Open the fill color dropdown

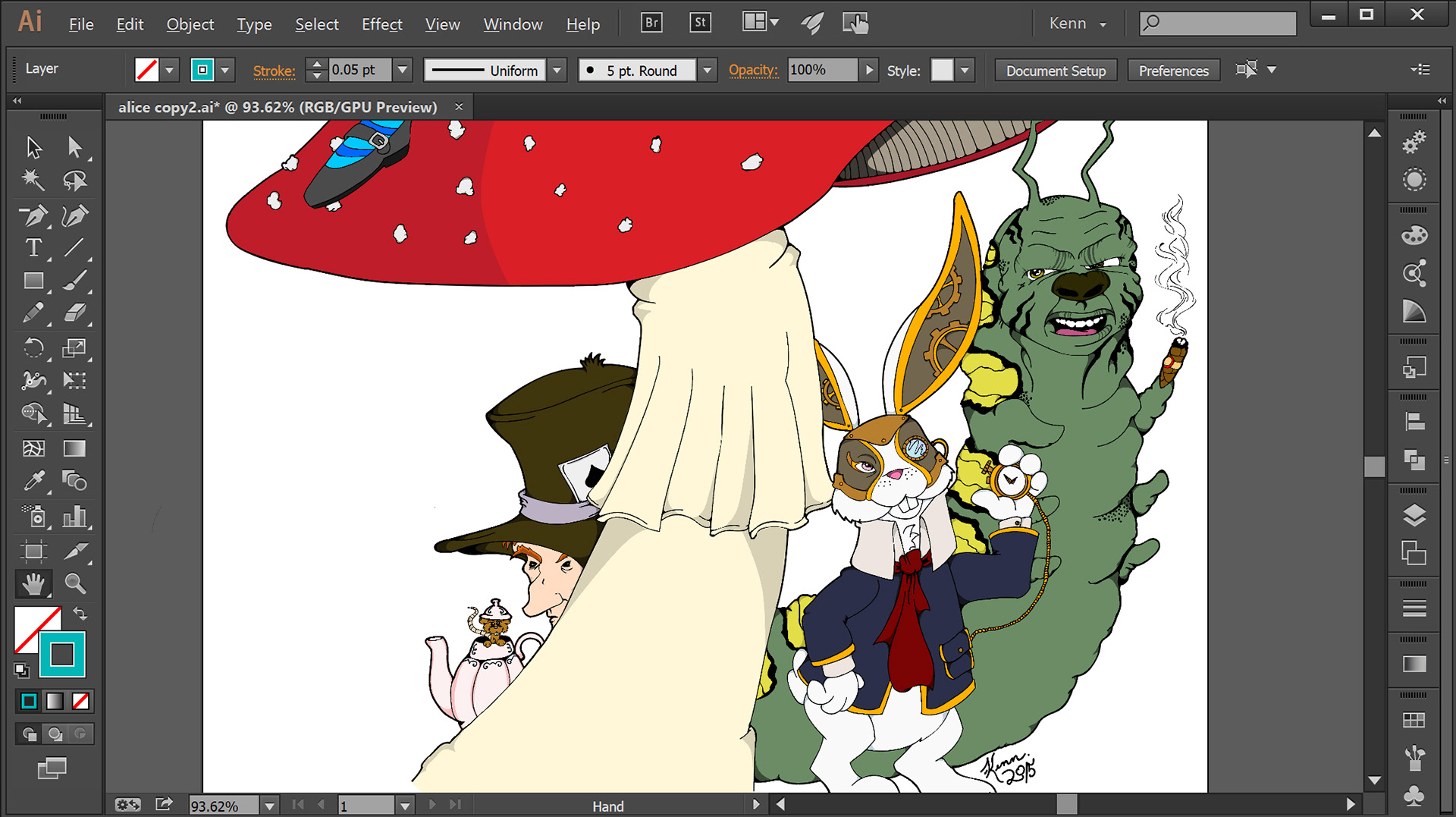(170, 70)
